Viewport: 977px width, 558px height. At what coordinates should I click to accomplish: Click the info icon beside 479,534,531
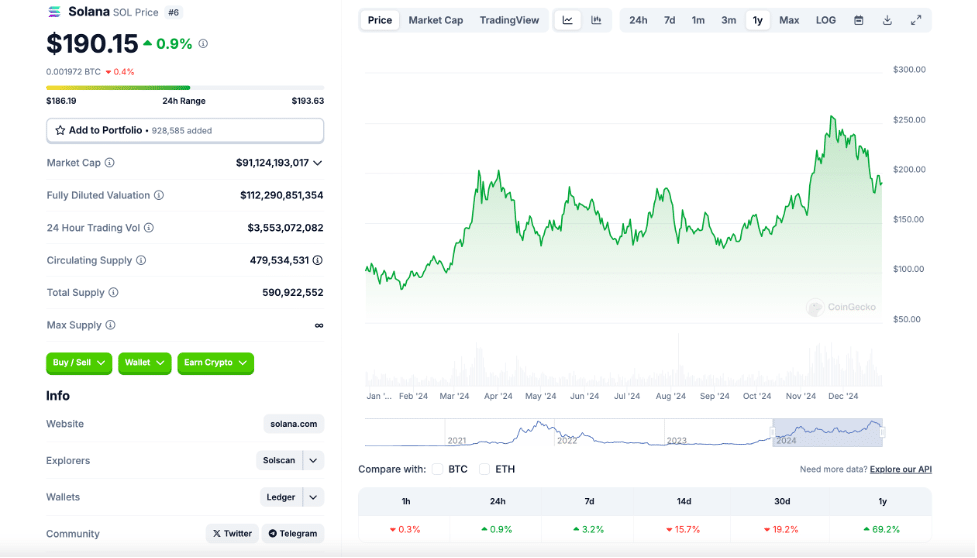318,260
